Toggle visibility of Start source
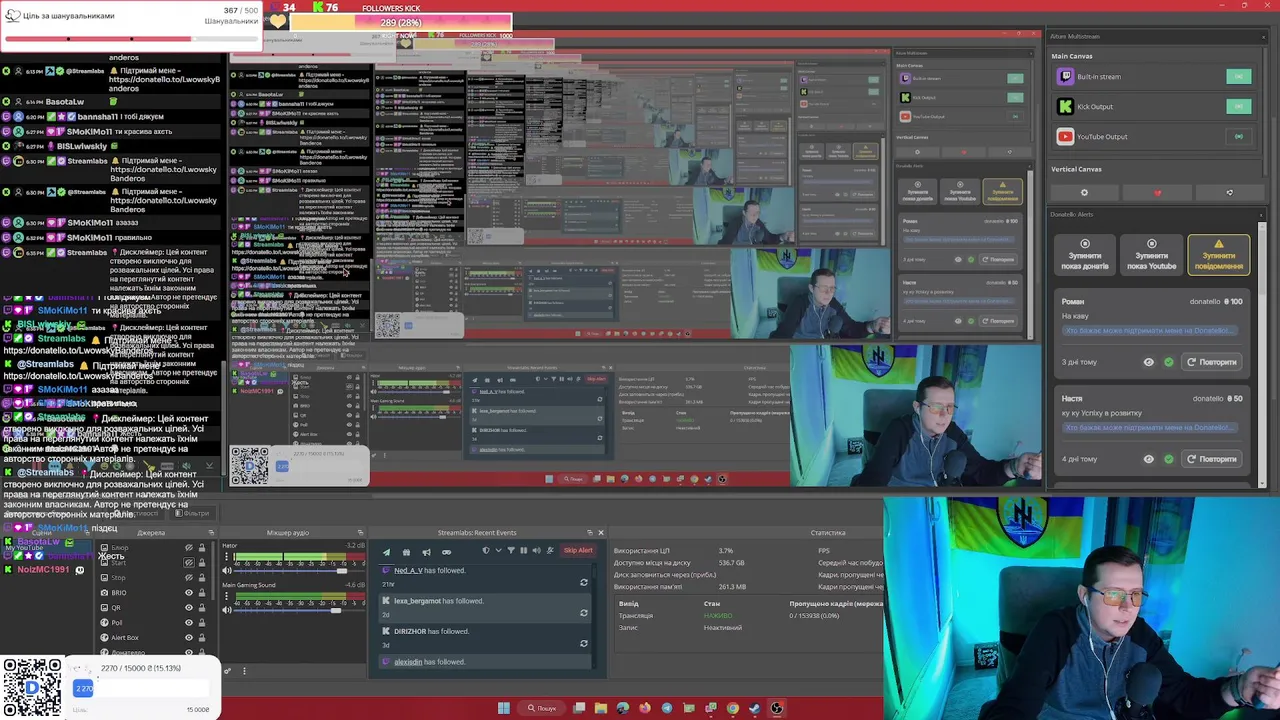 (x=189, y=562)
